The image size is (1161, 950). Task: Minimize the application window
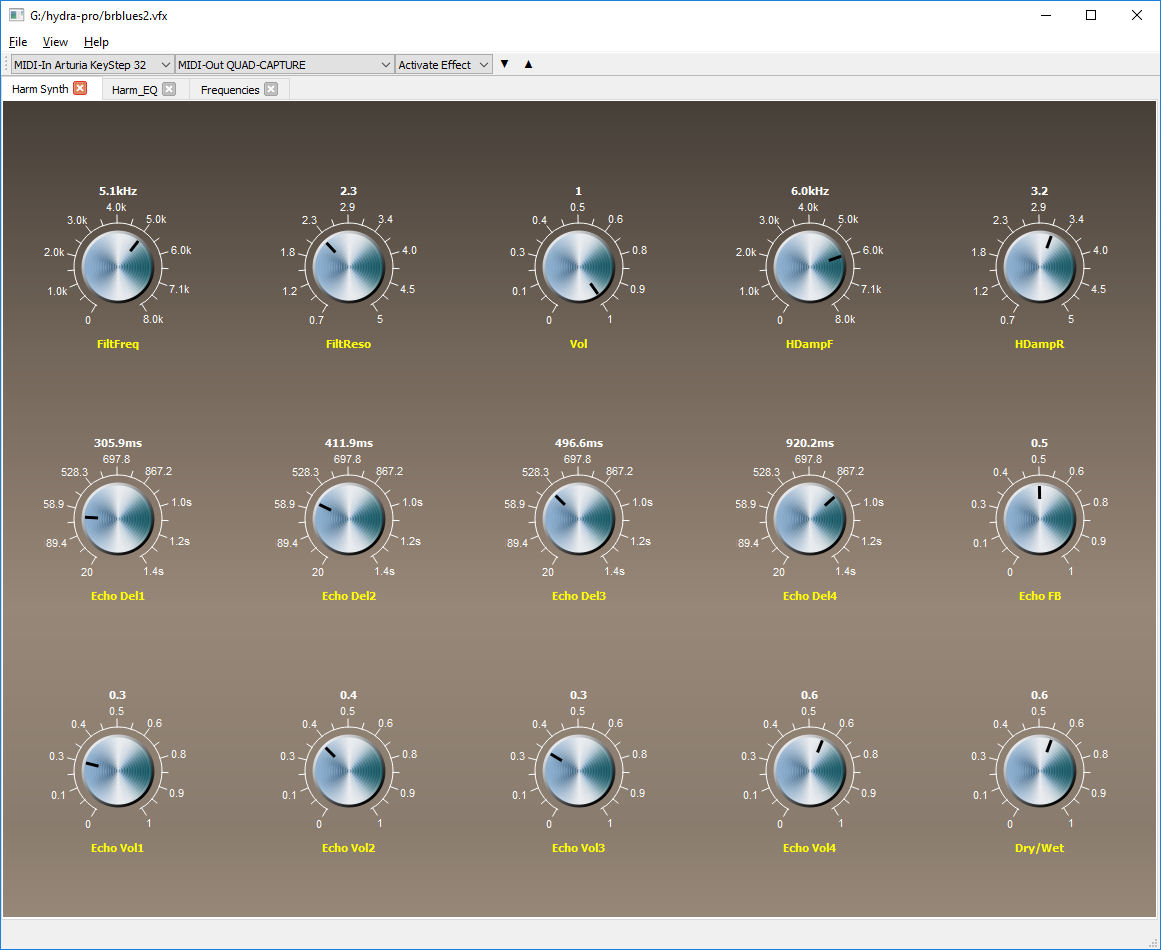[1045, 15]
